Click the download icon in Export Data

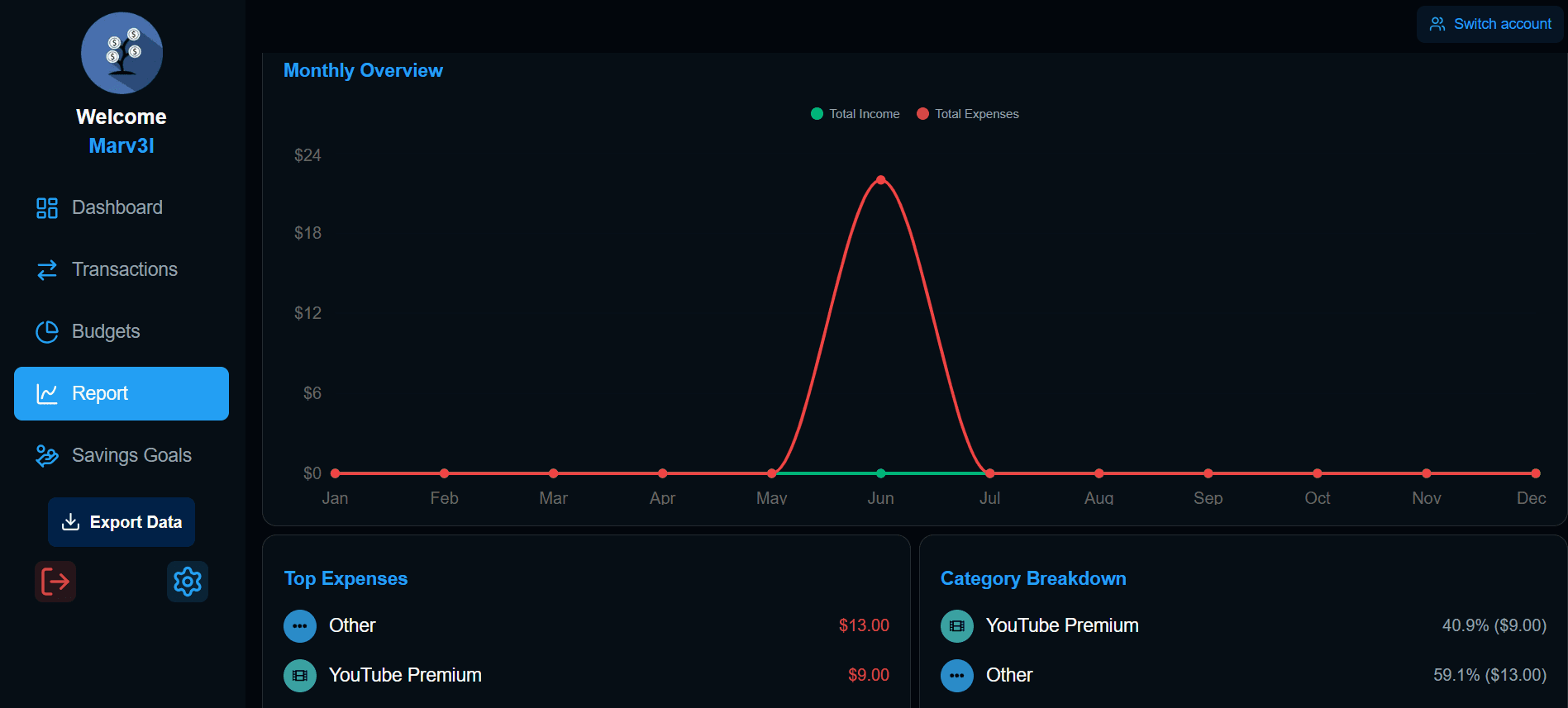coord(71,522)
